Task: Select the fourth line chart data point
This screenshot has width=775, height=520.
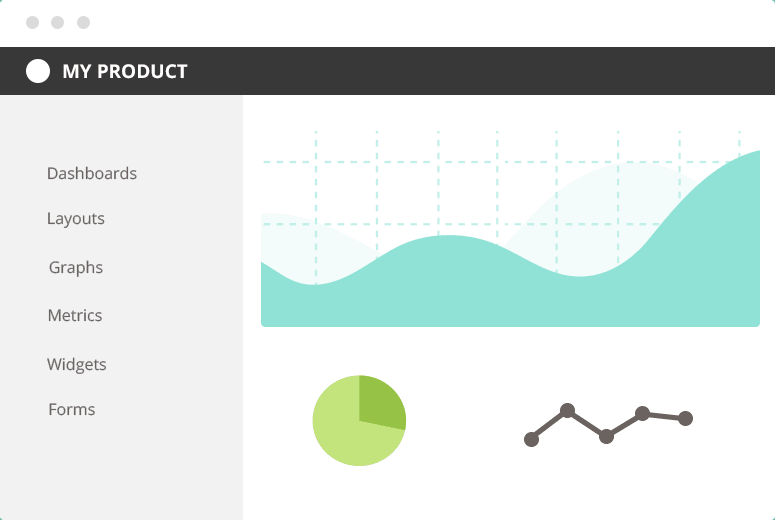Action: pos(642,413)
